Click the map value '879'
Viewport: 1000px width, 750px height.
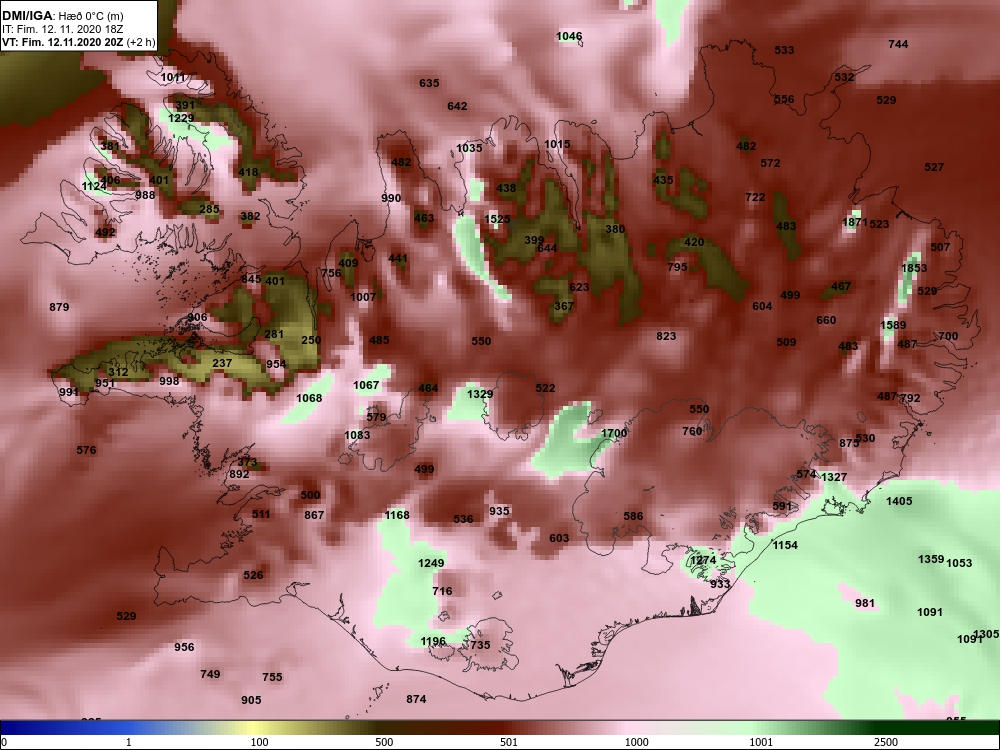pos(59,307)
